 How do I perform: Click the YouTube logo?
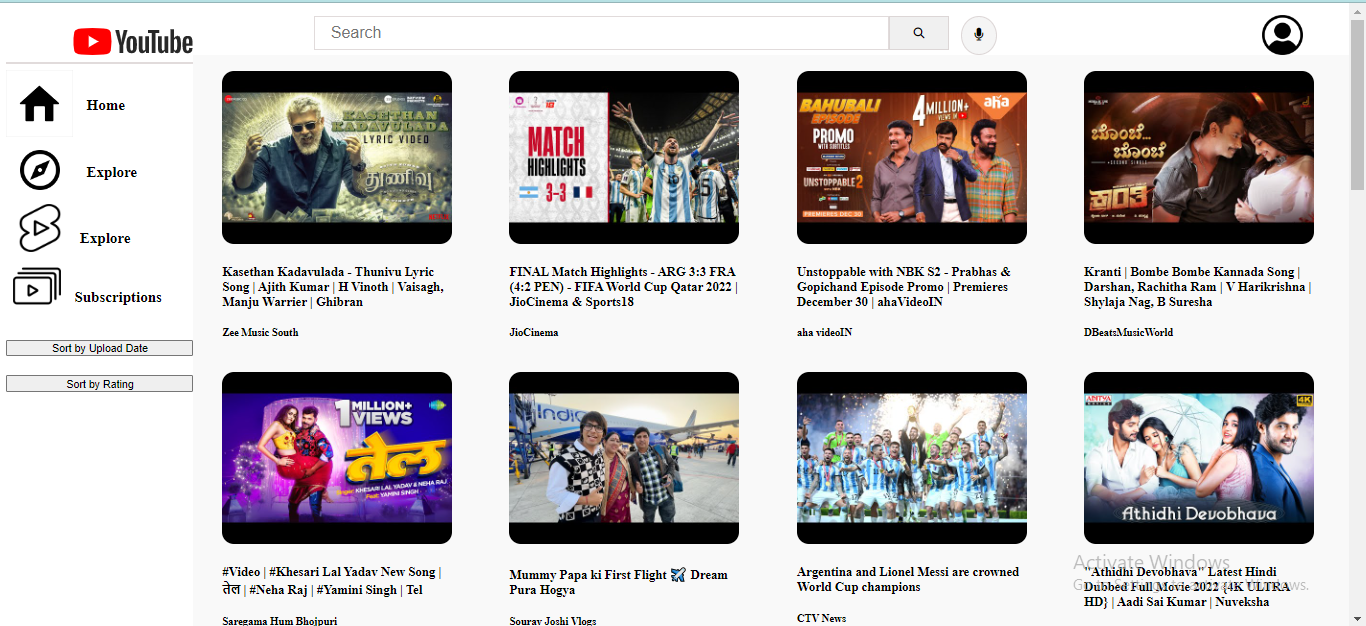coord(132,41)
